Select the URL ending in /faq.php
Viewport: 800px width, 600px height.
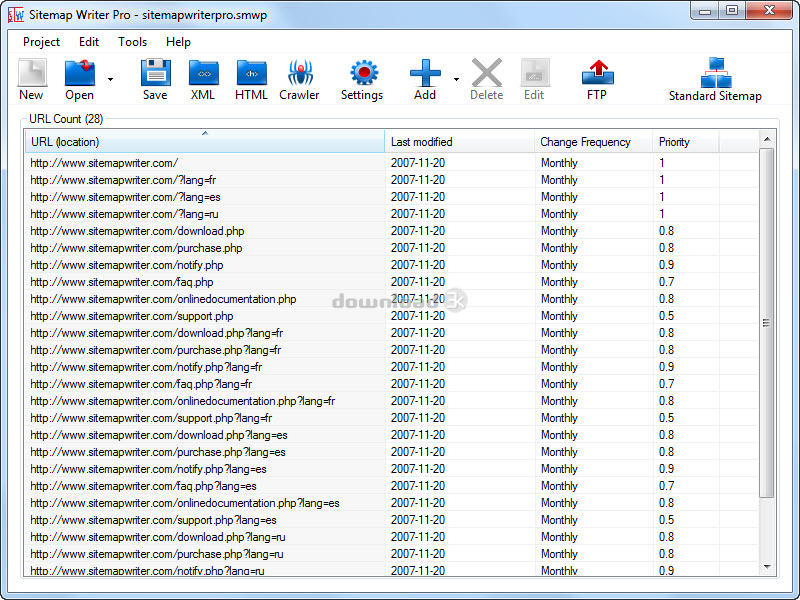point(122,282)
